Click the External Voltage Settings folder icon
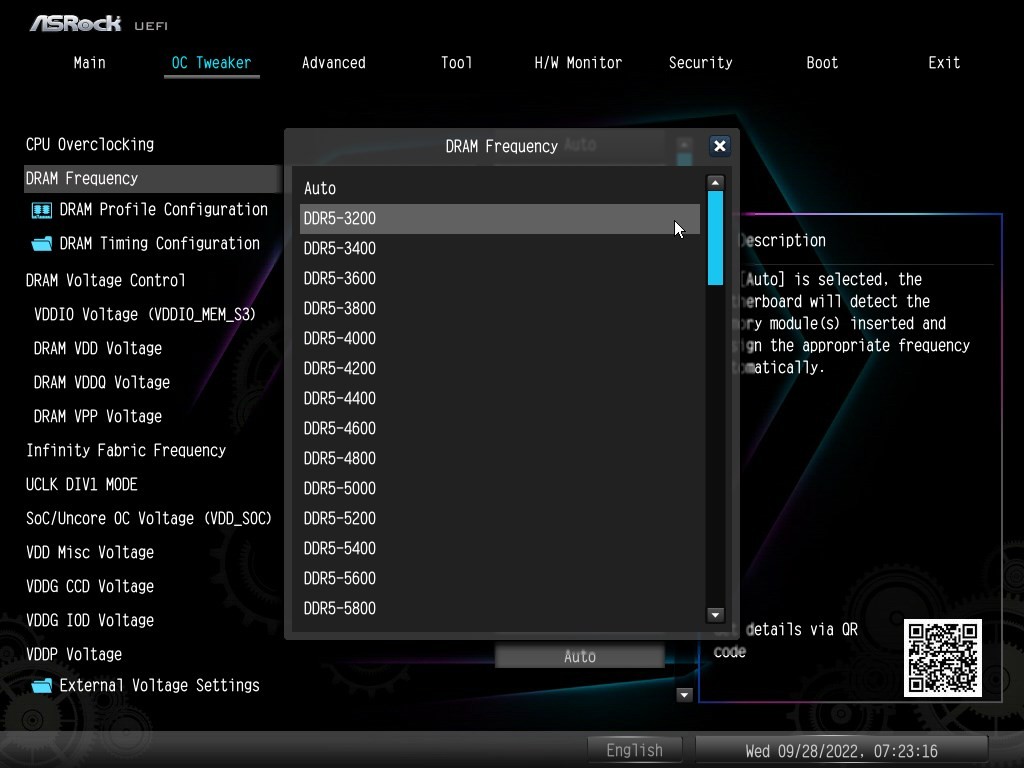 tap(41, 686)
